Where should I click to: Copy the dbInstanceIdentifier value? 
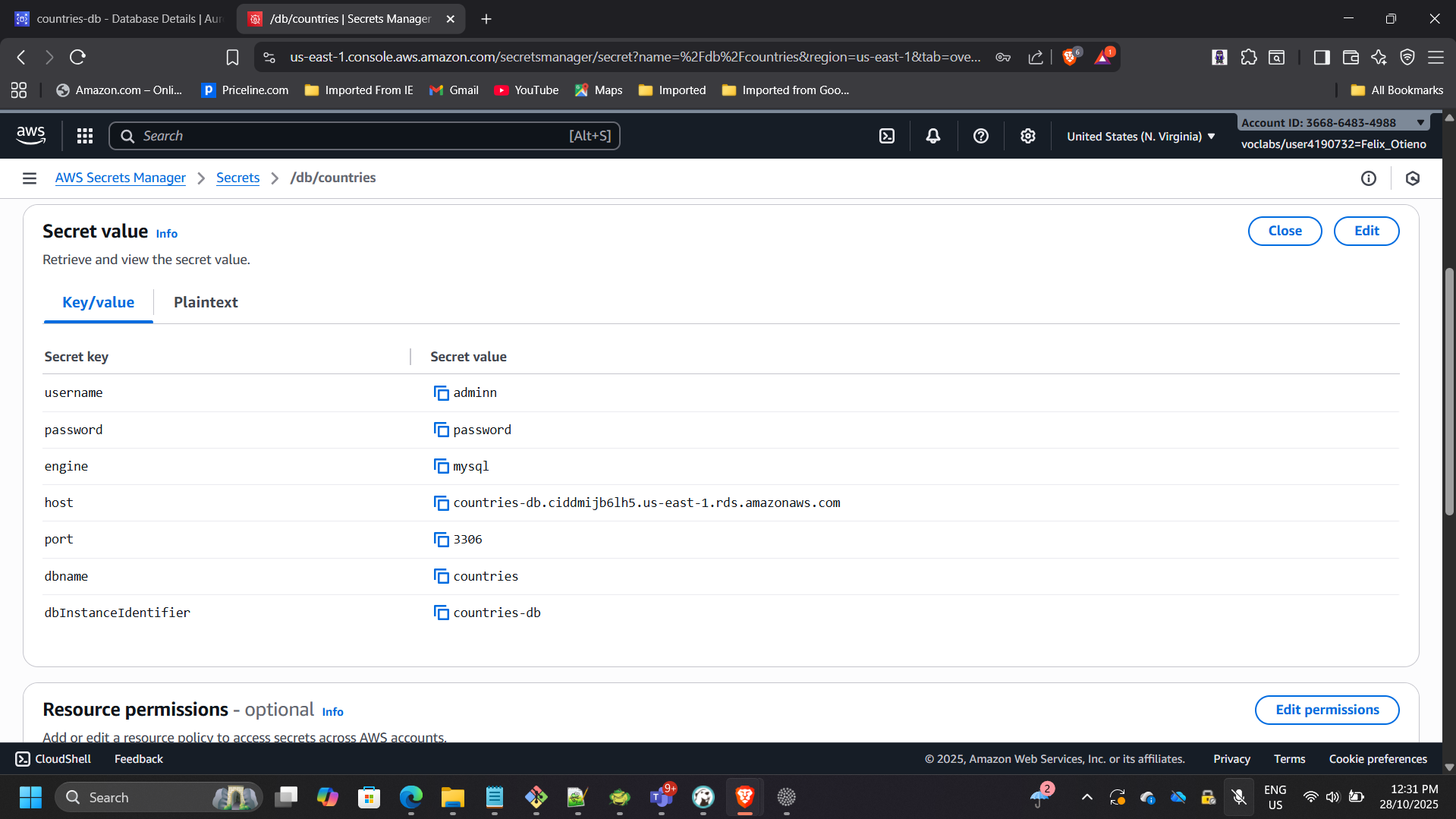[x=441, y=613]
